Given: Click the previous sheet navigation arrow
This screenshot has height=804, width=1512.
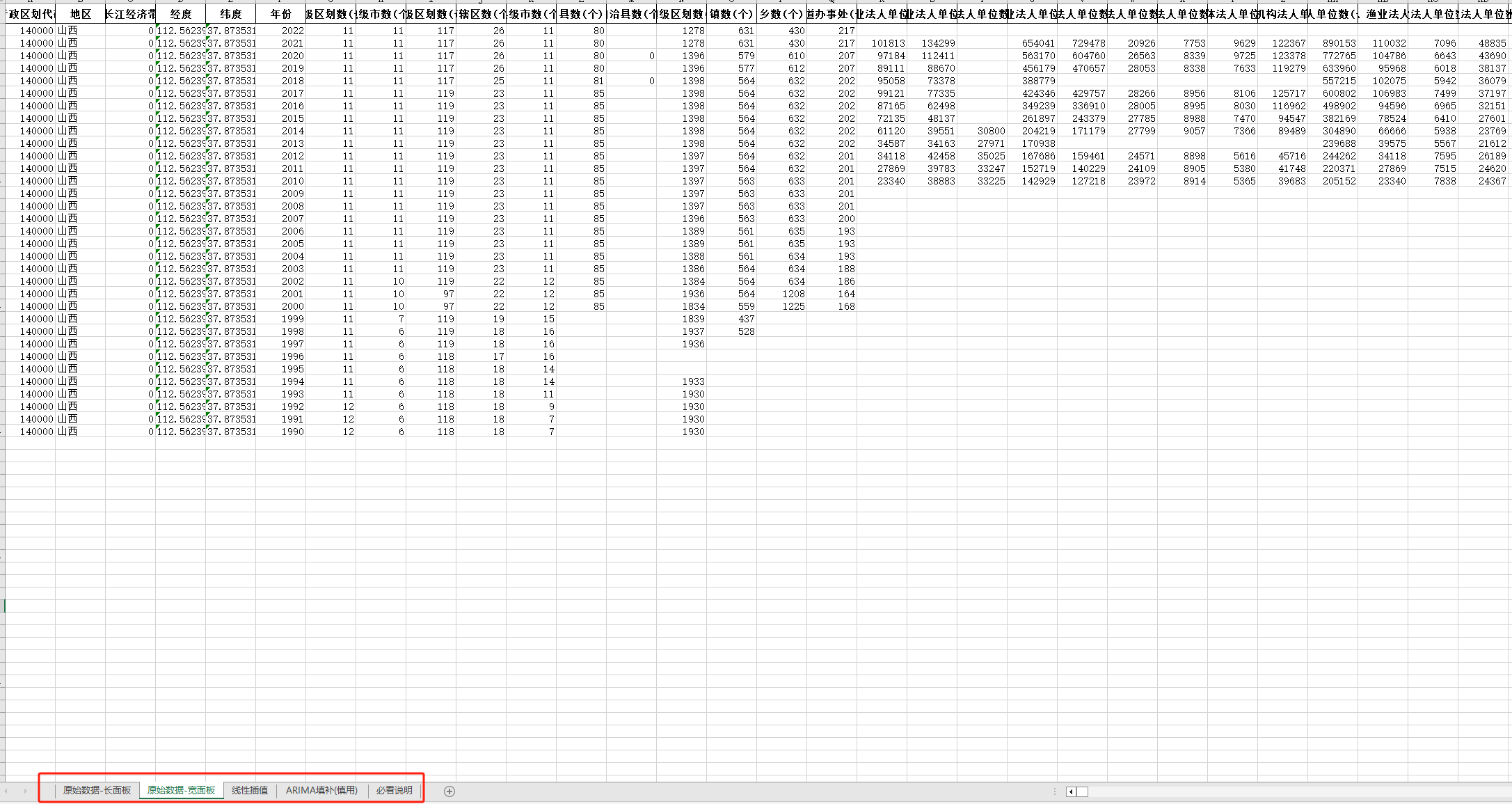Looking at the screenshot, I should coord(6,791).
